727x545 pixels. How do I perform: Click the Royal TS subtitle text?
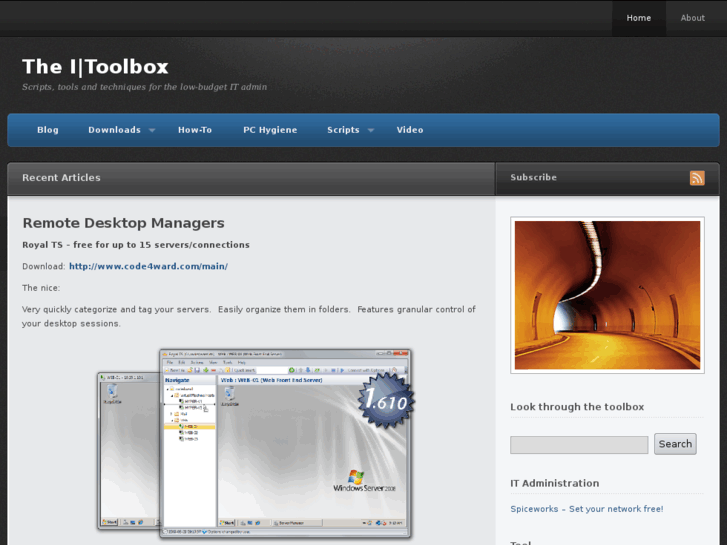coord(136,245)
